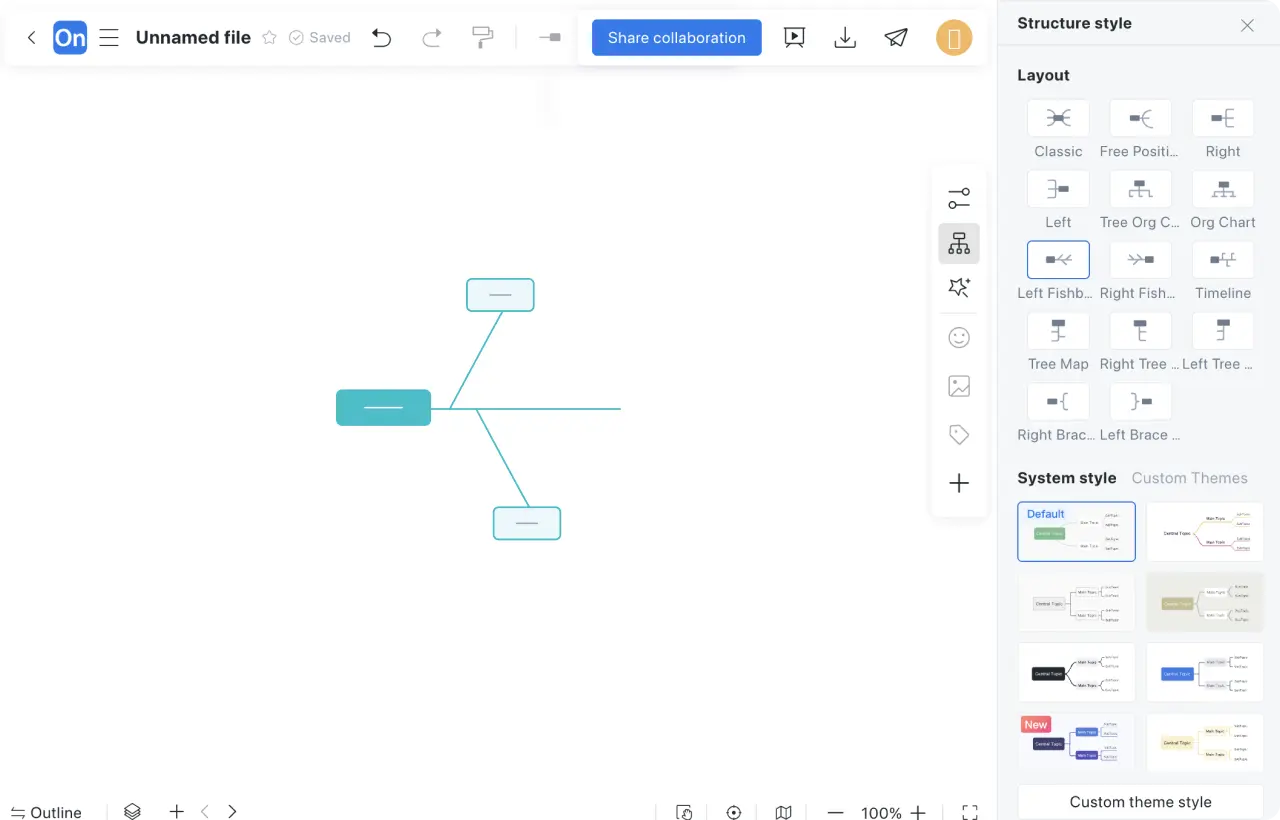Select the black central topic theme thumbnail
This screenshot has height=820, width=1280.
[x=1076, y=673]
